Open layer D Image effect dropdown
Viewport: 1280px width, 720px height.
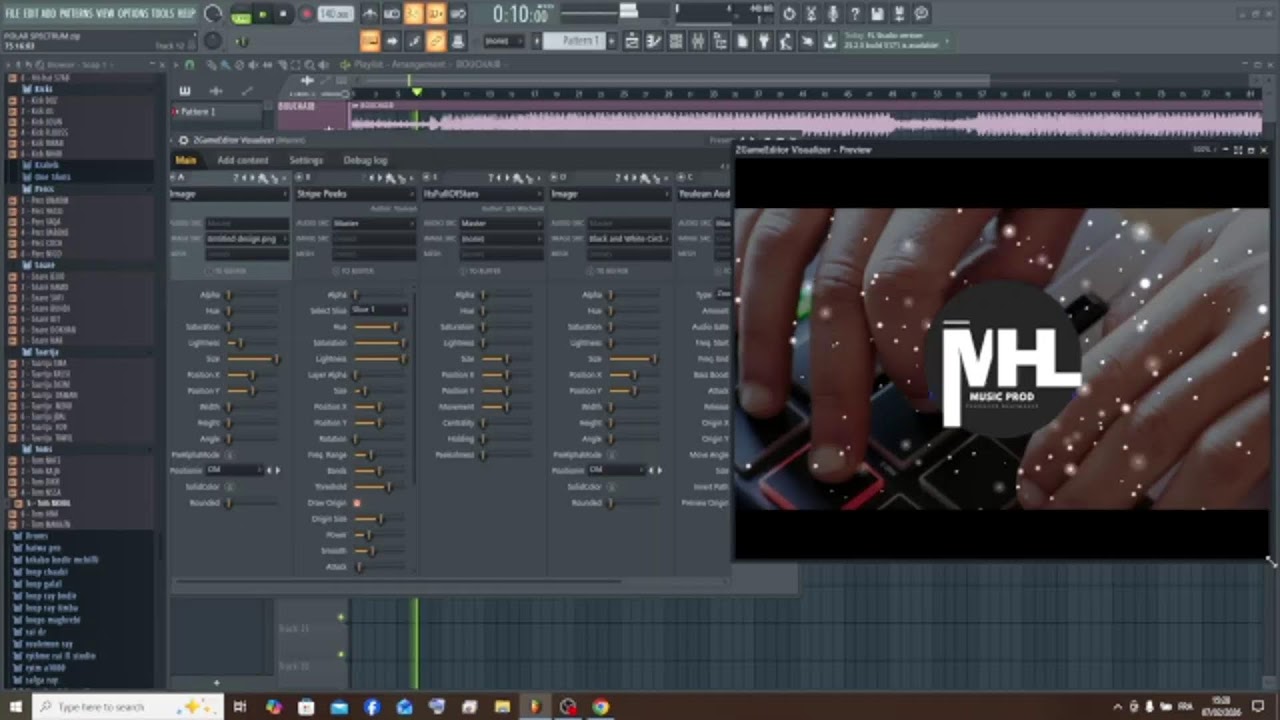610,194
